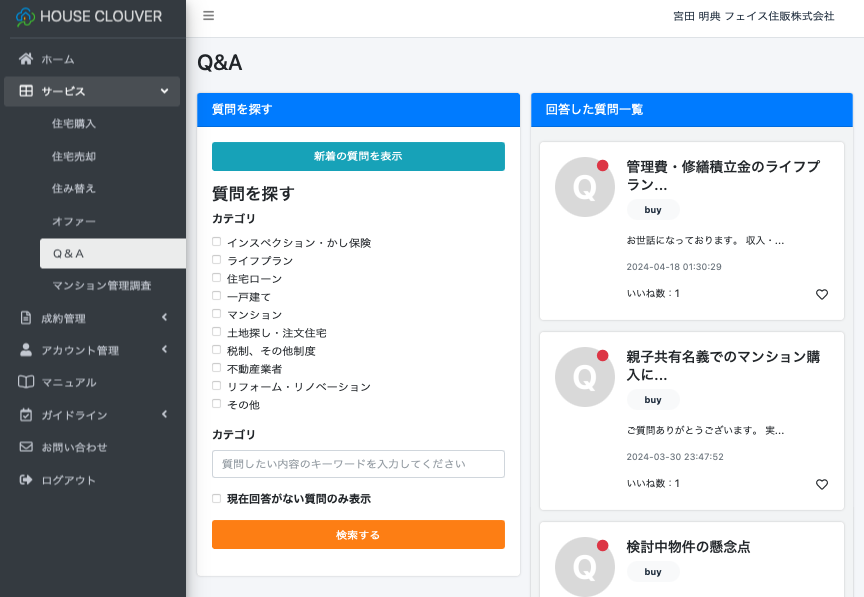Click the マニュアル book icon
Viewport: 864px width, 597px height.
tap(26, 382)
